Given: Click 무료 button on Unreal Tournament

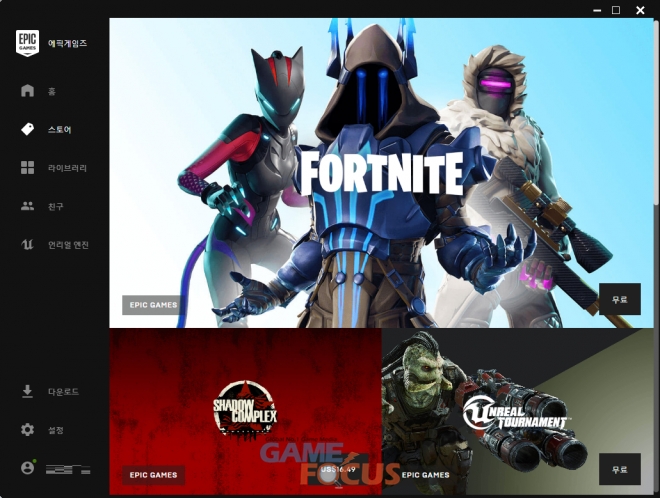Looking at the screenshot, I should click(x=620, y=469).
